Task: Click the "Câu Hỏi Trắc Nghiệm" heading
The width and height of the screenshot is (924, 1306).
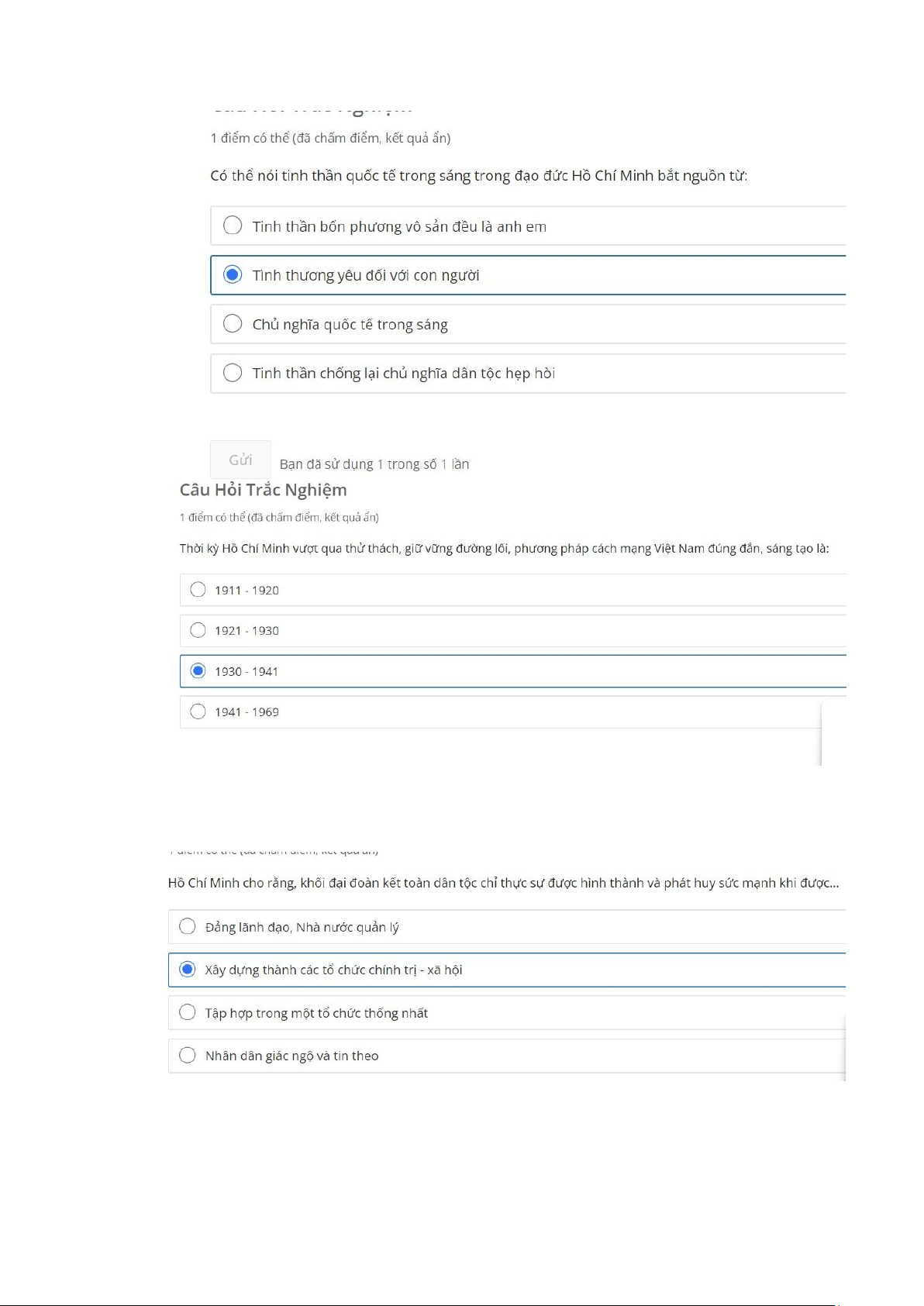Action: [x=263, y=490]
